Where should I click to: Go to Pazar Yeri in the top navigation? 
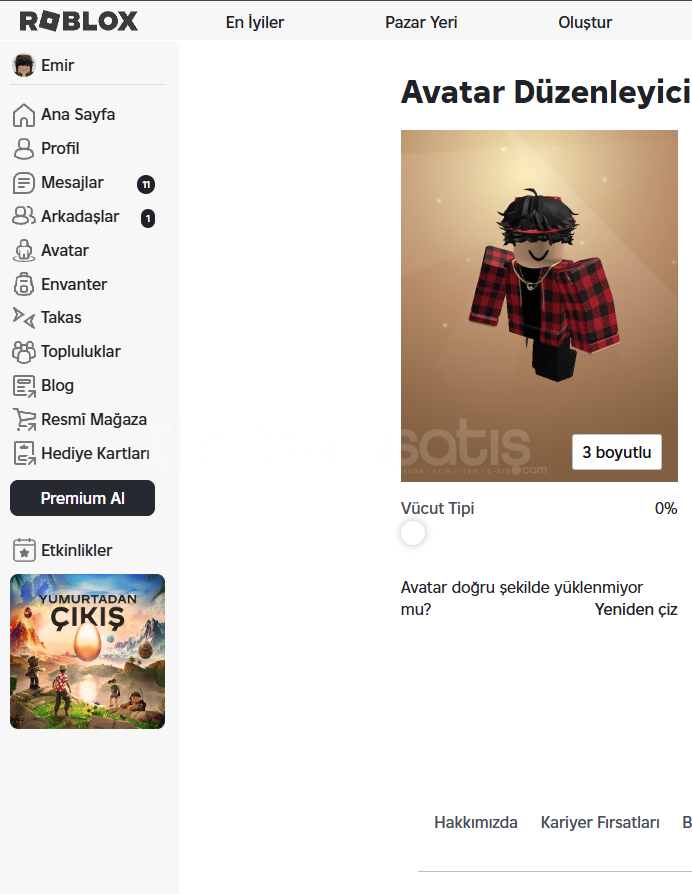point(421,22)
